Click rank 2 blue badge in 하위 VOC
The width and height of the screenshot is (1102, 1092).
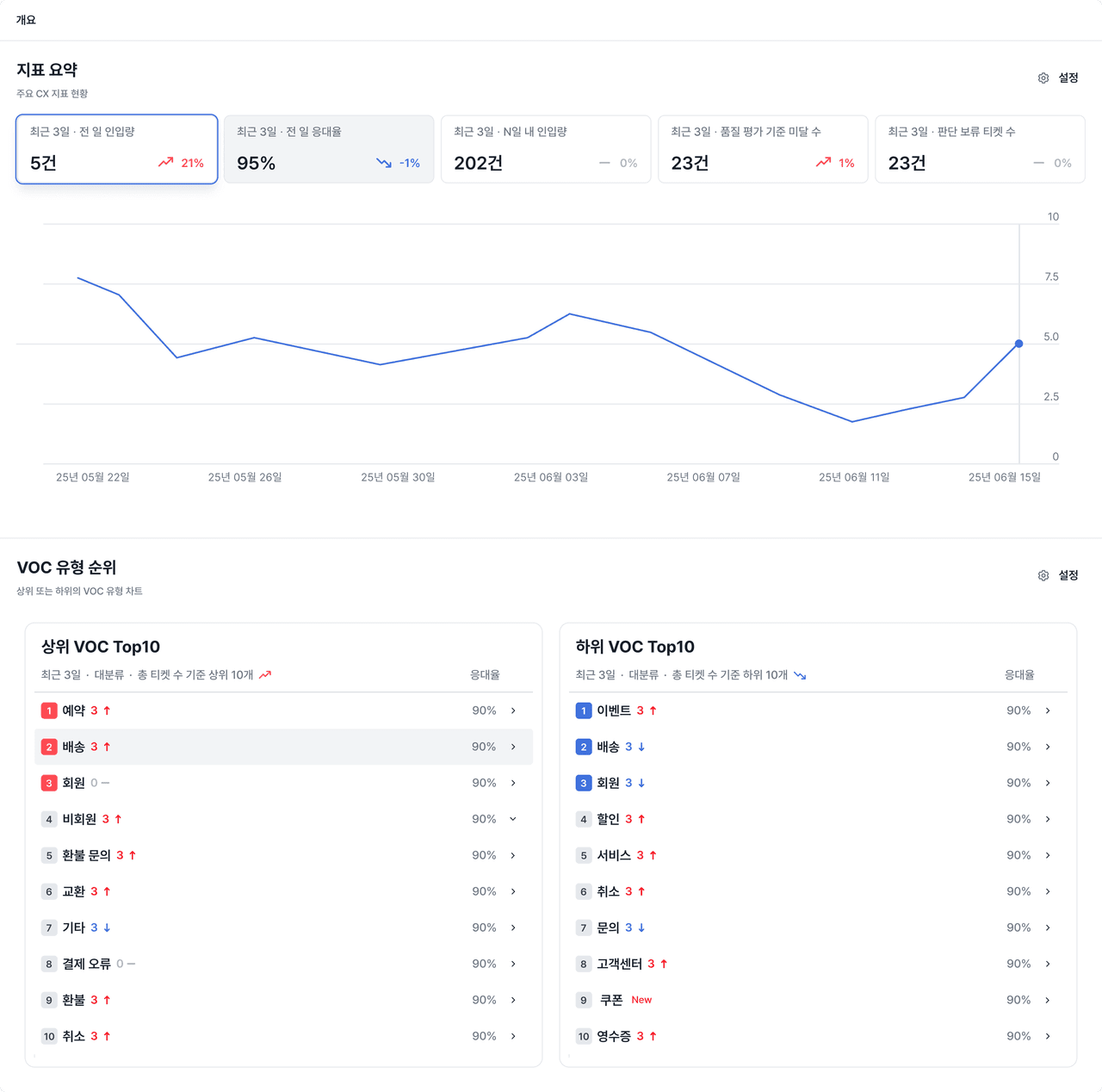coord(584,747)
